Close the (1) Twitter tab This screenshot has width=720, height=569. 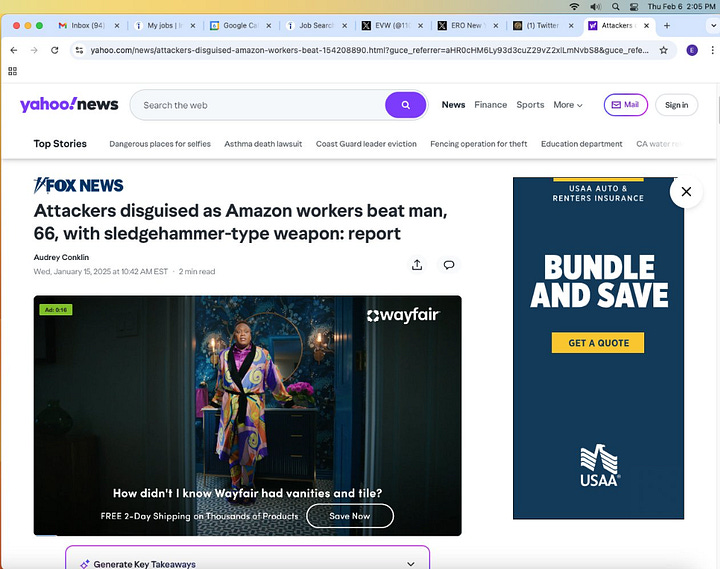(x=571, y=26)
